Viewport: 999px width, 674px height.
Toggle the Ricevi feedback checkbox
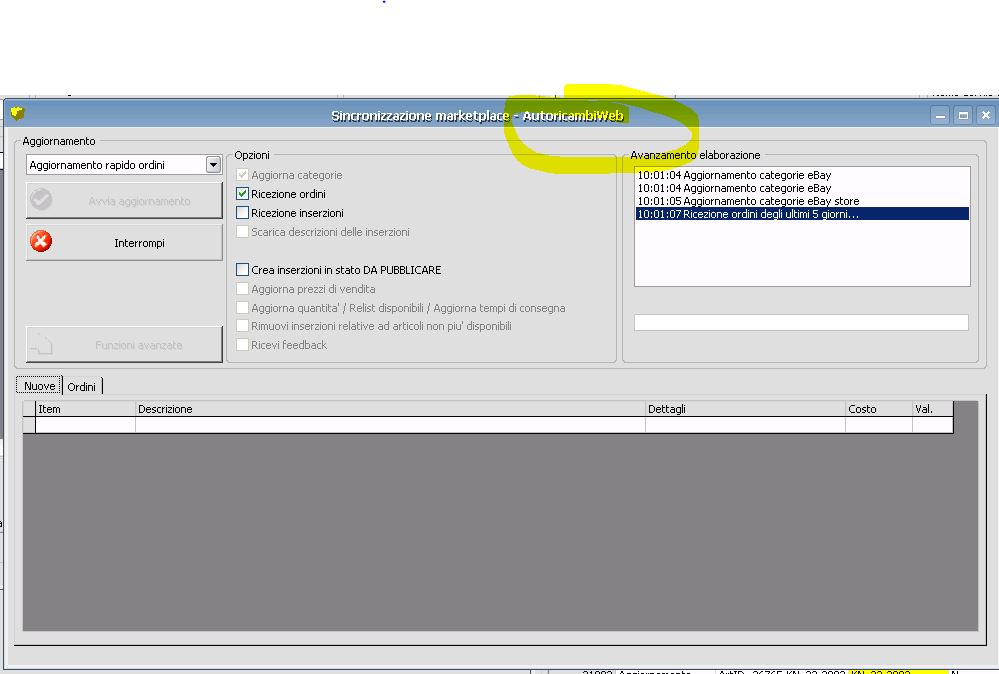click(x=242, y=345)
